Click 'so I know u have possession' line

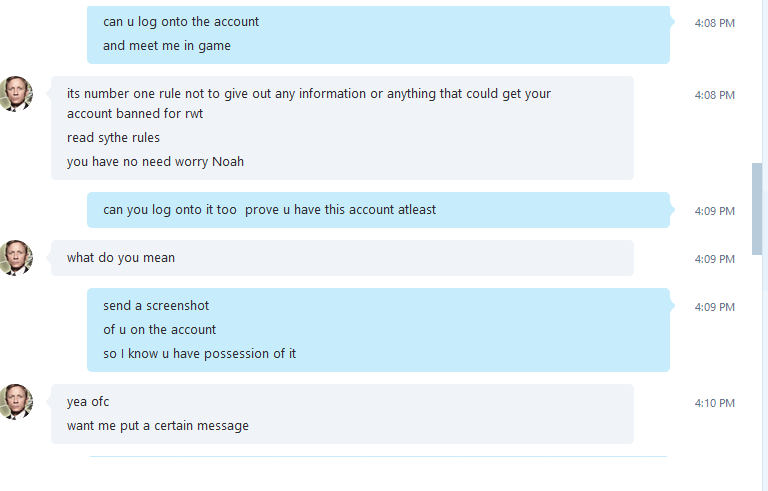pyautogui.click(x=199, y=354)
